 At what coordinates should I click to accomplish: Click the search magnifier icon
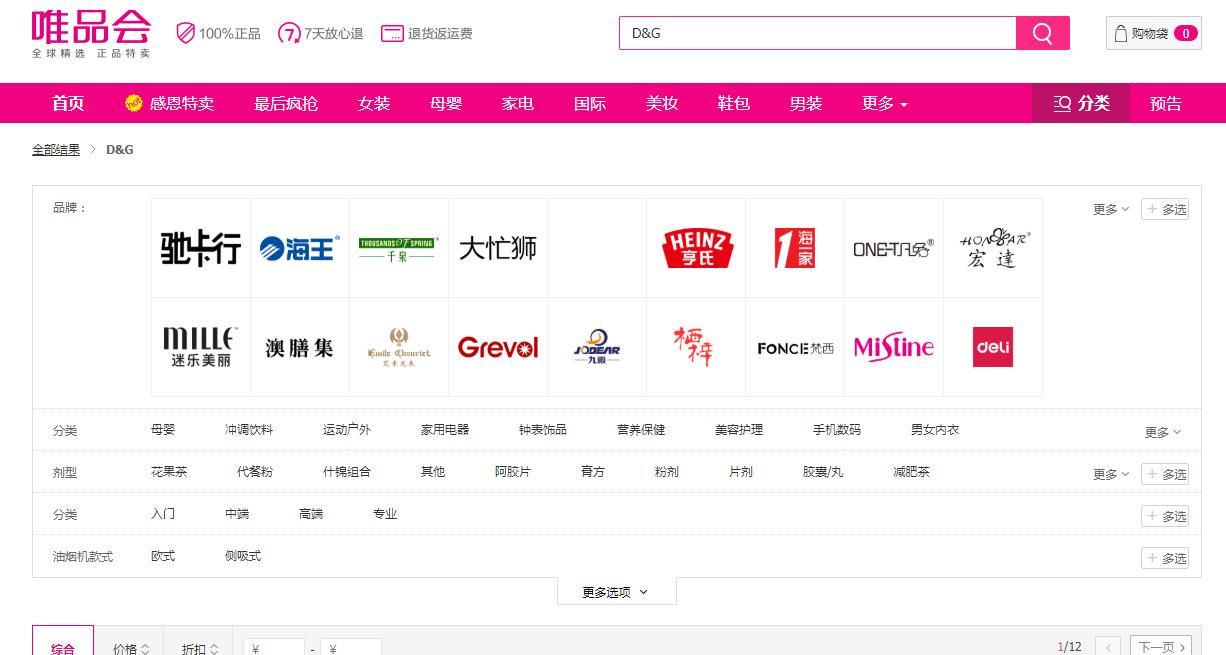point(1042,32)
